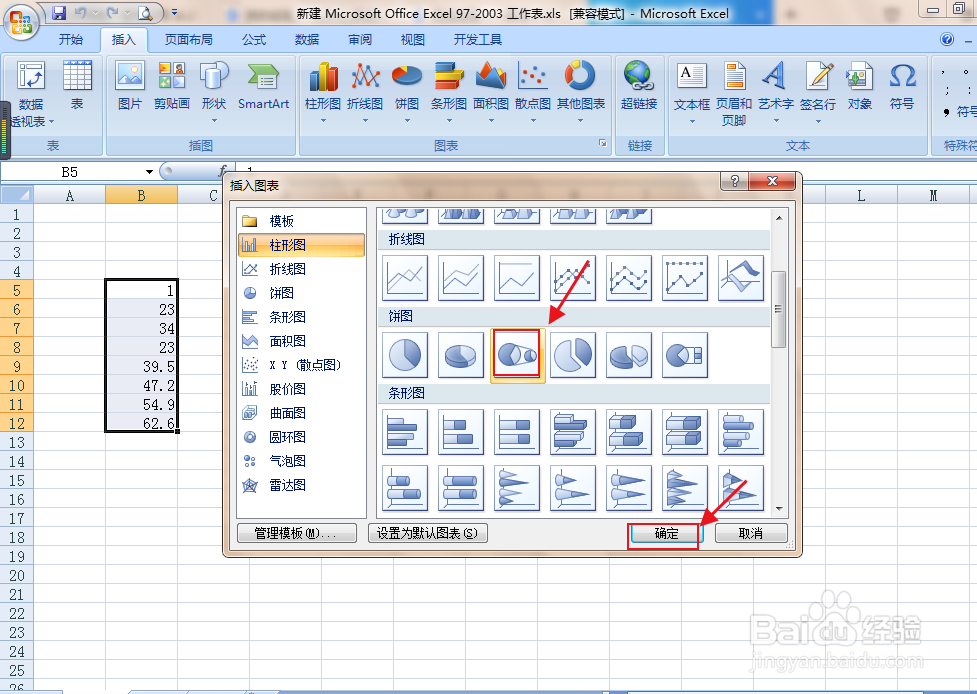
Task: Open the line chart (折线图) ribbon button
Action: 365,92
